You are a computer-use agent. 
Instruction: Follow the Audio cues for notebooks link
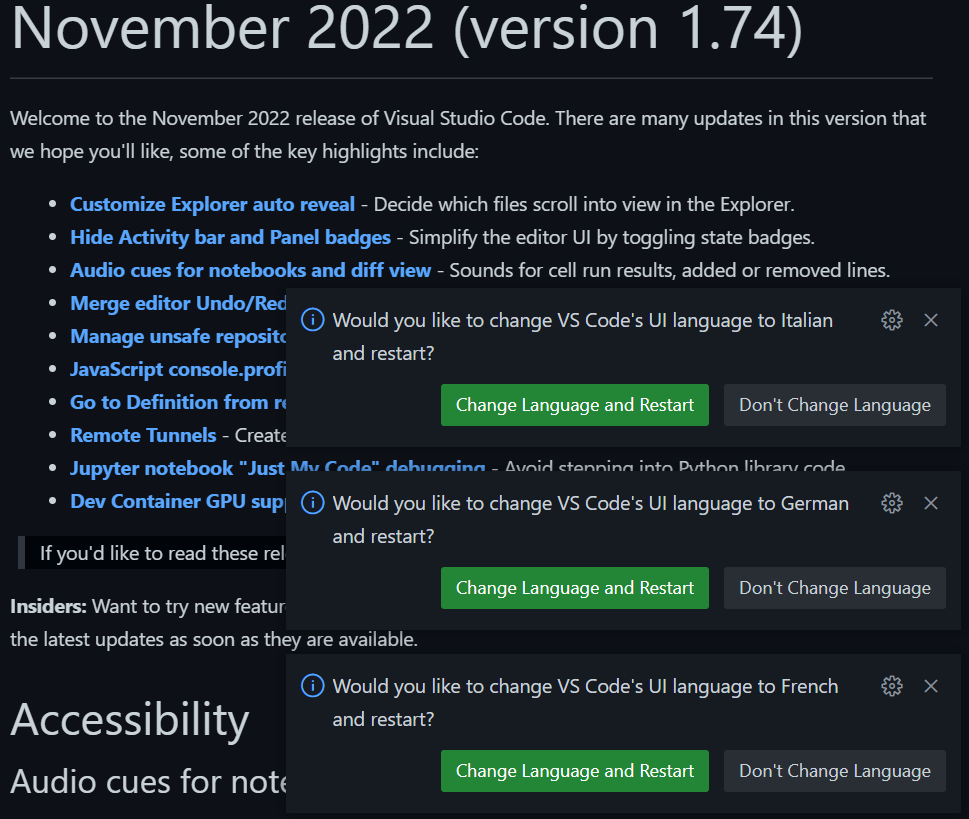coord(250,270)
